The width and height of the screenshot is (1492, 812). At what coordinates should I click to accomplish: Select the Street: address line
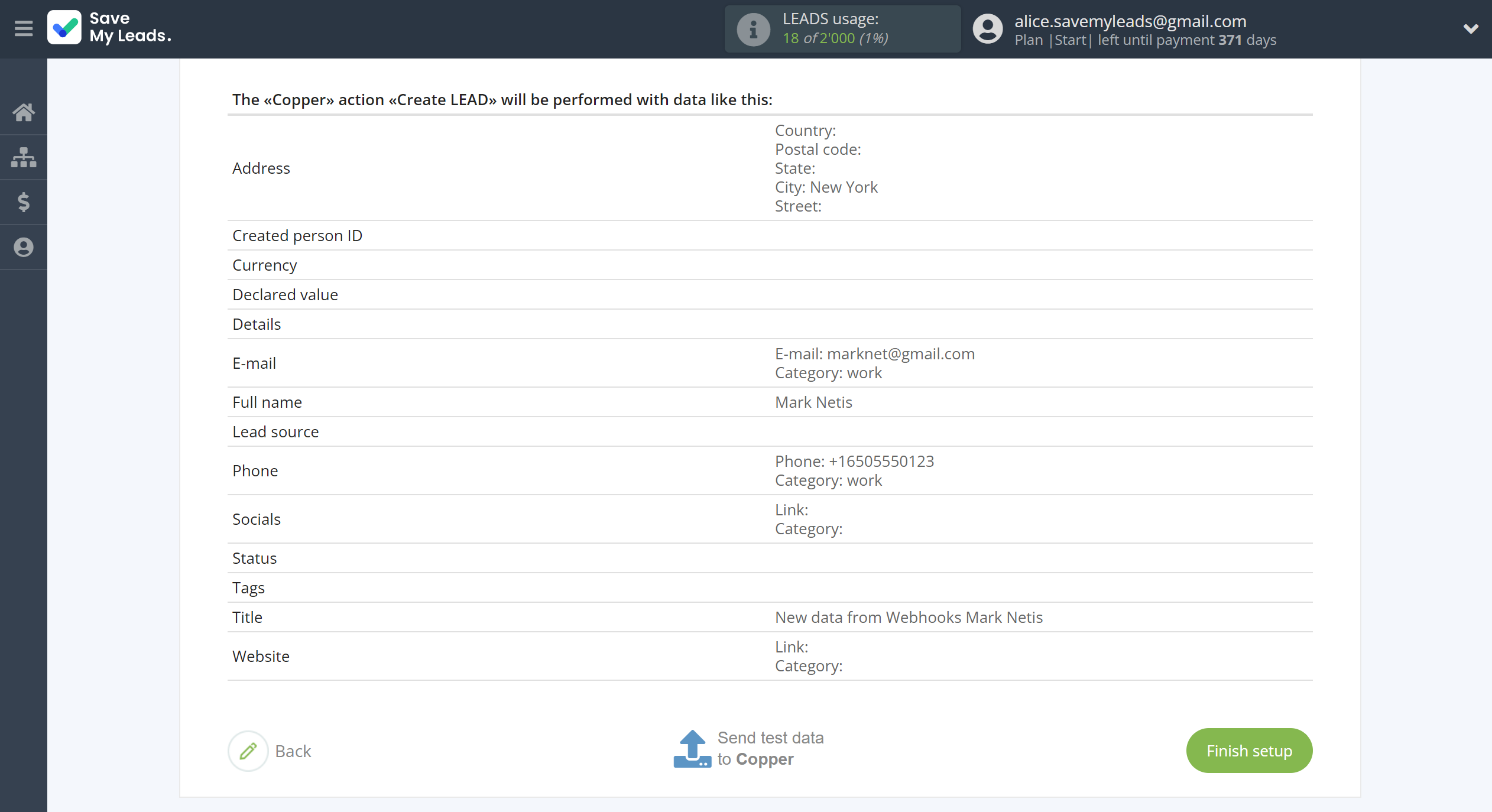point(798,206)
